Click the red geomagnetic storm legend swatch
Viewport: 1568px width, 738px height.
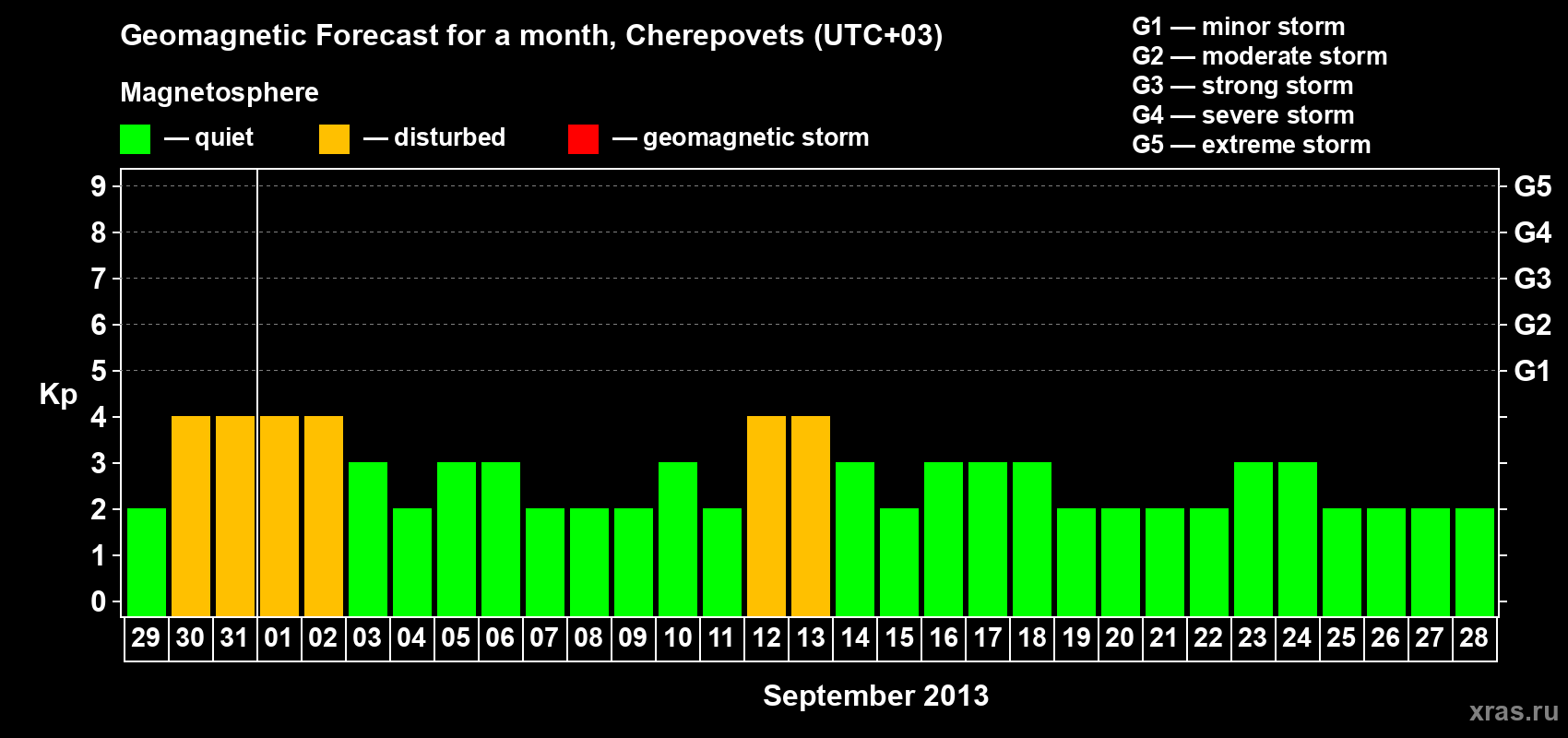pyautogui.click(x=583, y=139)
